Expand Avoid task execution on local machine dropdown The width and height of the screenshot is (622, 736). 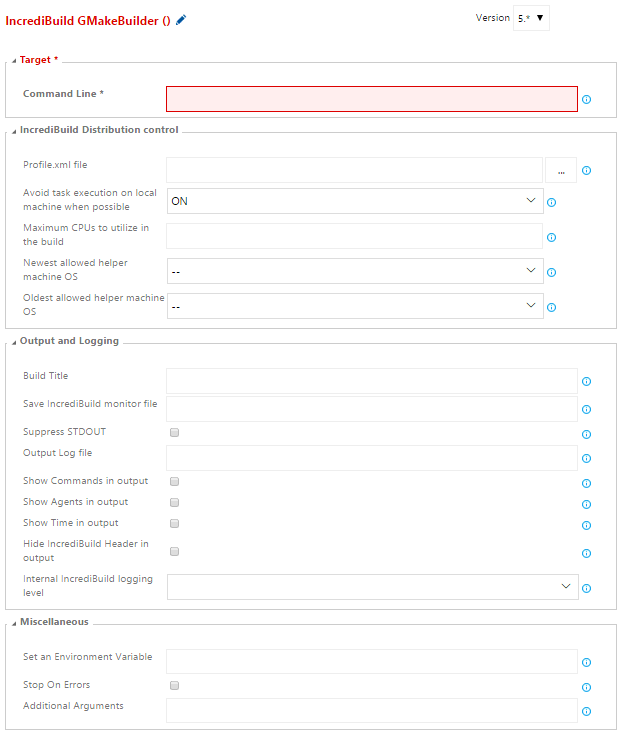pos(355,201)
